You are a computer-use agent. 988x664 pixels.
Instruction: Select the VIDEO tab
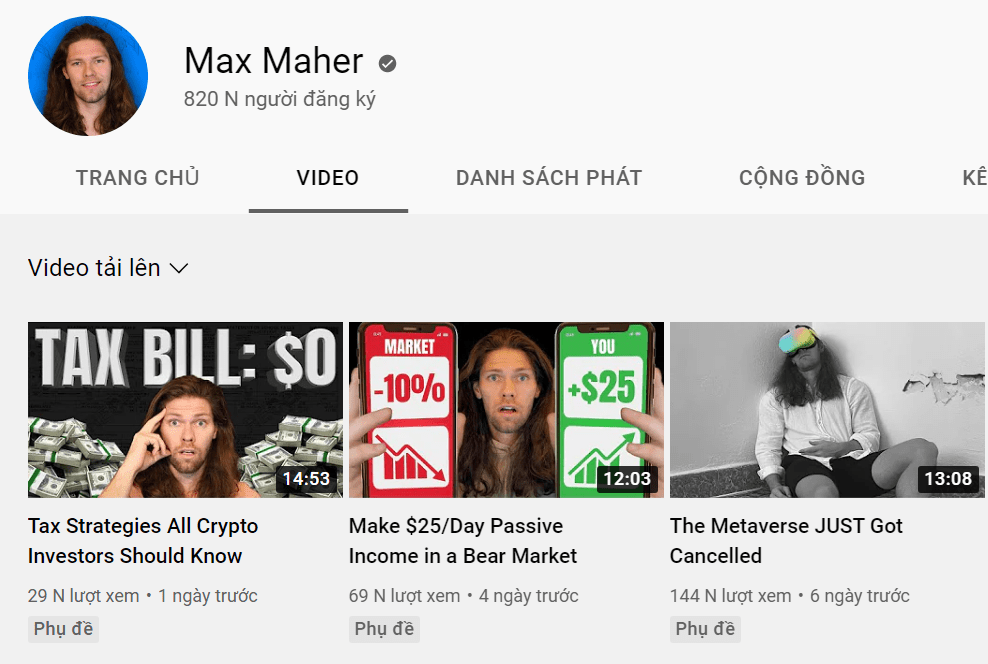pos(328,178)
